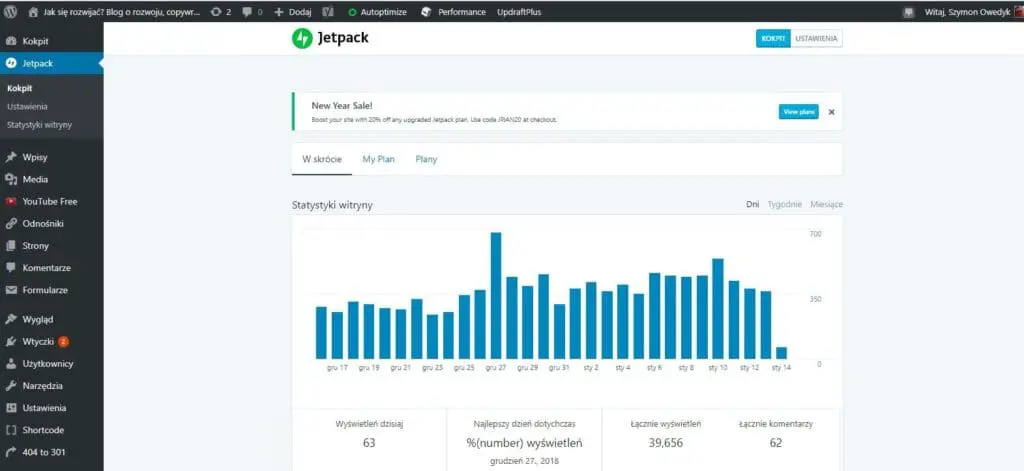Open the Performance cube icon menu
The height and width of the screenshot is (471, 1024).
[426, 12]
